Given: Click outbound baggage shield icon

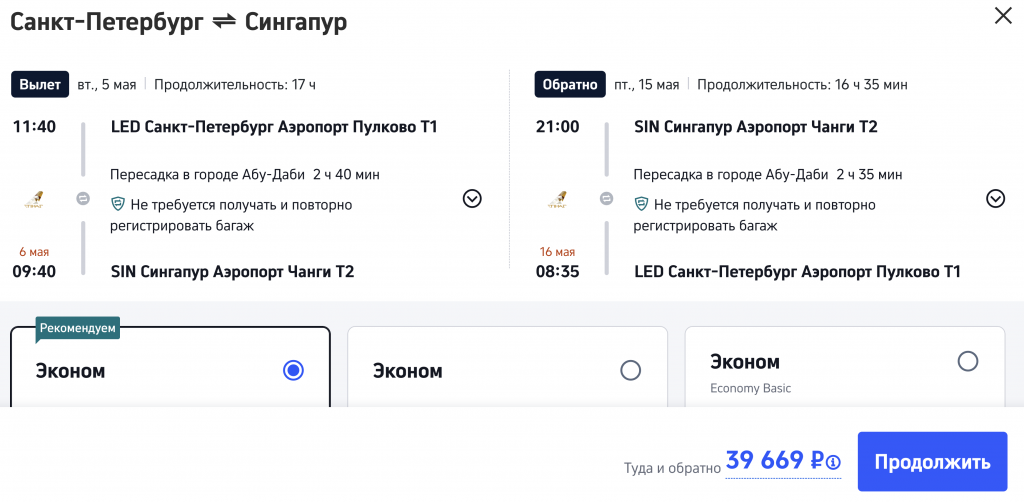Looking at the screenshot, I should point(117,204).
